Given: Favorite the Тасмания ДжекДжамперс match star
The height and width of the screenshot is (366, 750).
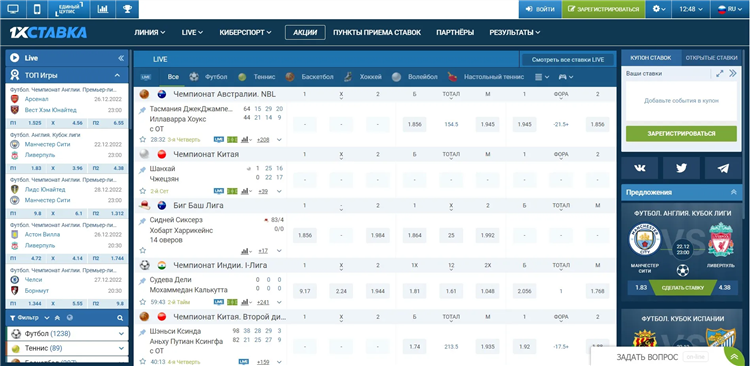Looking at the screenshot, I should point(143,140).
